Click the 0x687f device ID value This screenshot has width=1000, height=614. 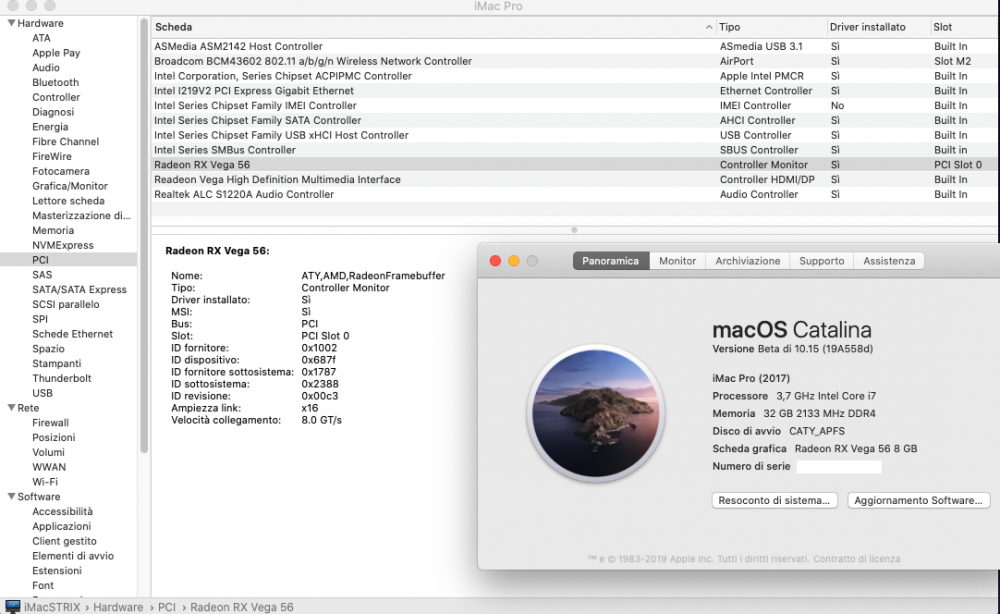(318, 360)
